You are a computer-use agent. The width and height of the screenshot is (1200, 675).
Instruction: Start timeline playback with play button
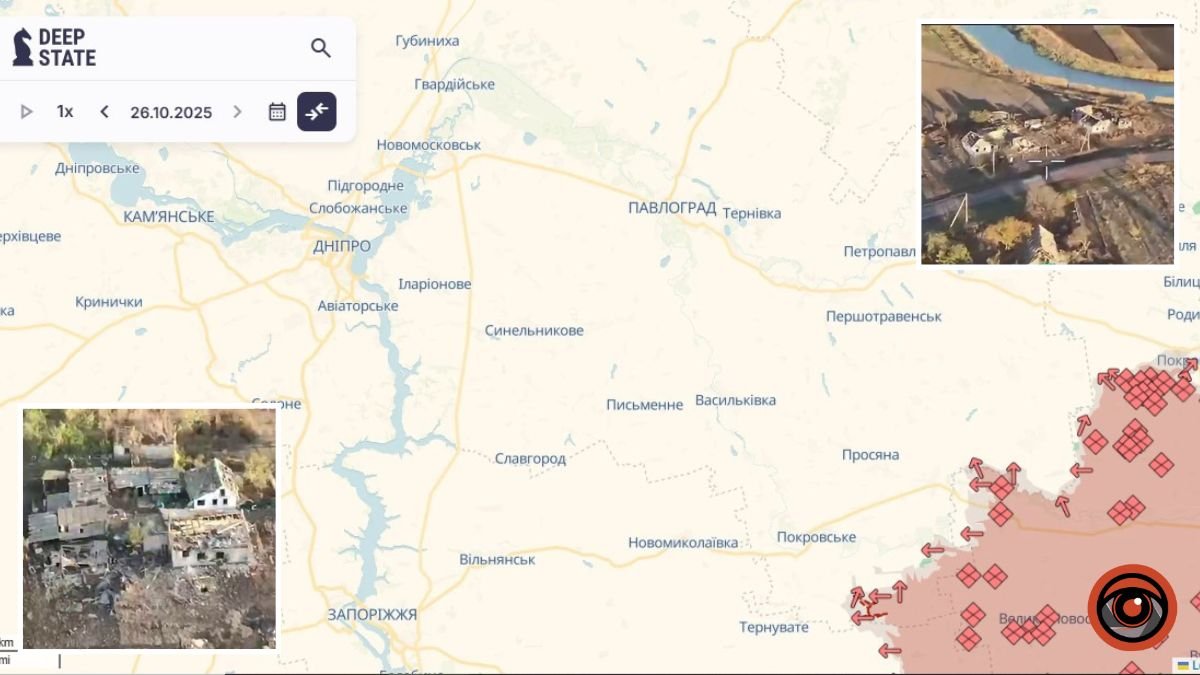point(27,112)
